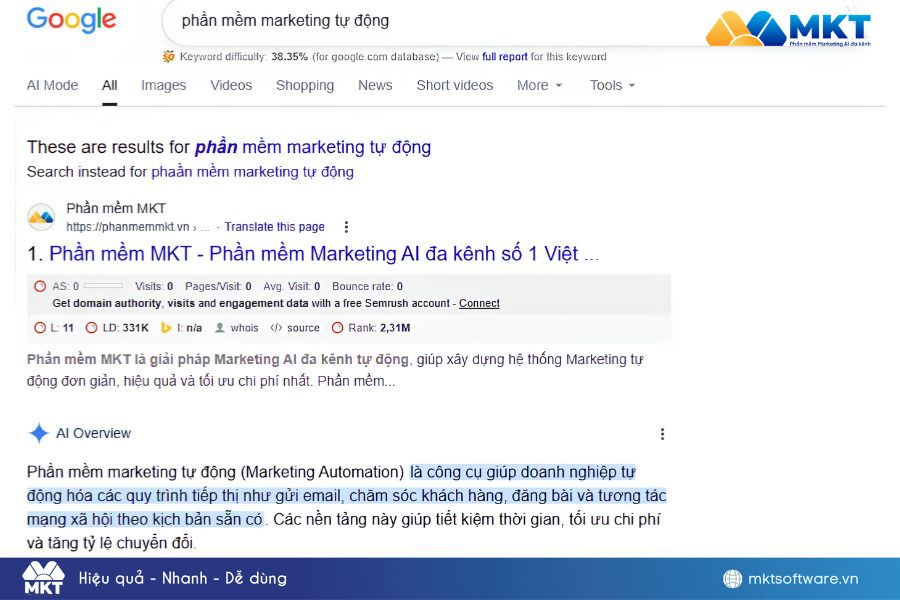Click the 'AI Overview' heading text
This screenshot has height=600, width=900.
[94, 433]
